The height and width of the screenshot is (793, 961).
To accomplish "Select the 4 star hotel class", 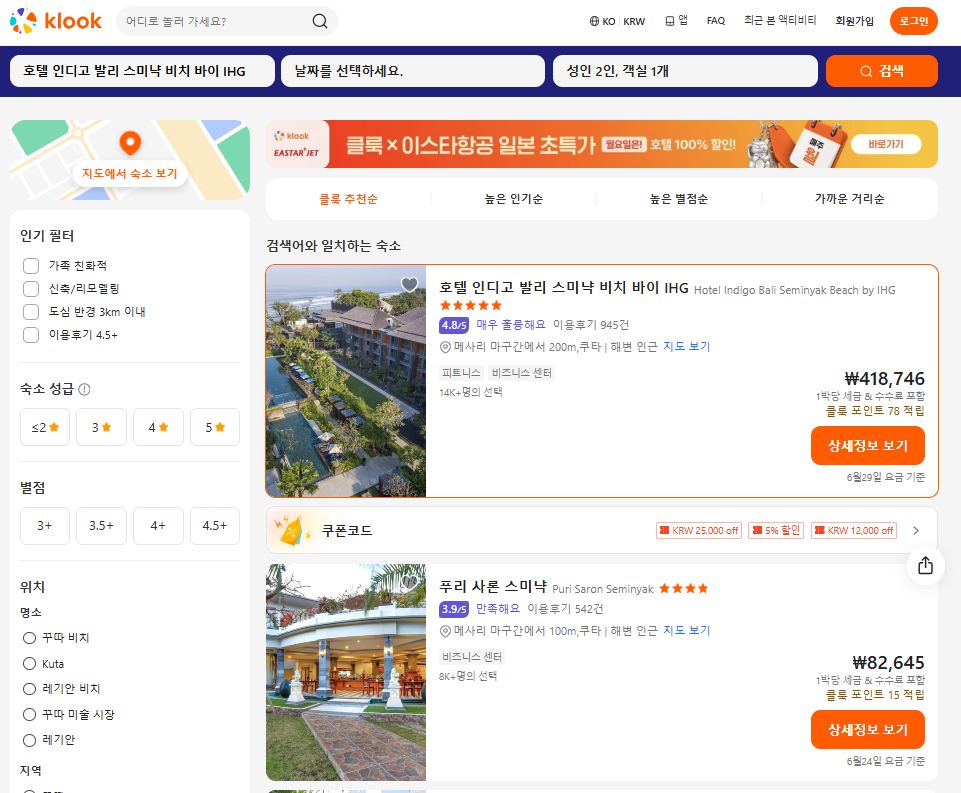I will click(x=158, y=427).
